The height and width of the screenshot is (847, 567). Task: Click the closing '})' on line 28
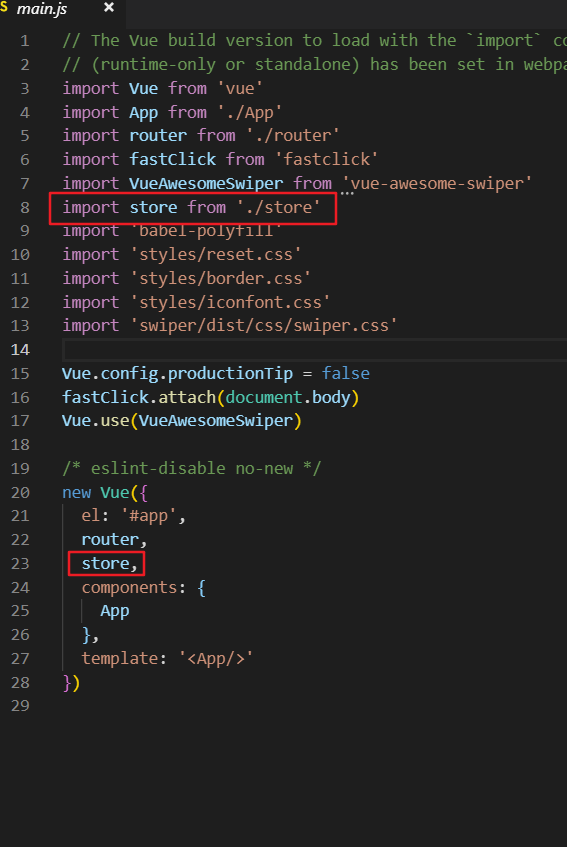71,683
